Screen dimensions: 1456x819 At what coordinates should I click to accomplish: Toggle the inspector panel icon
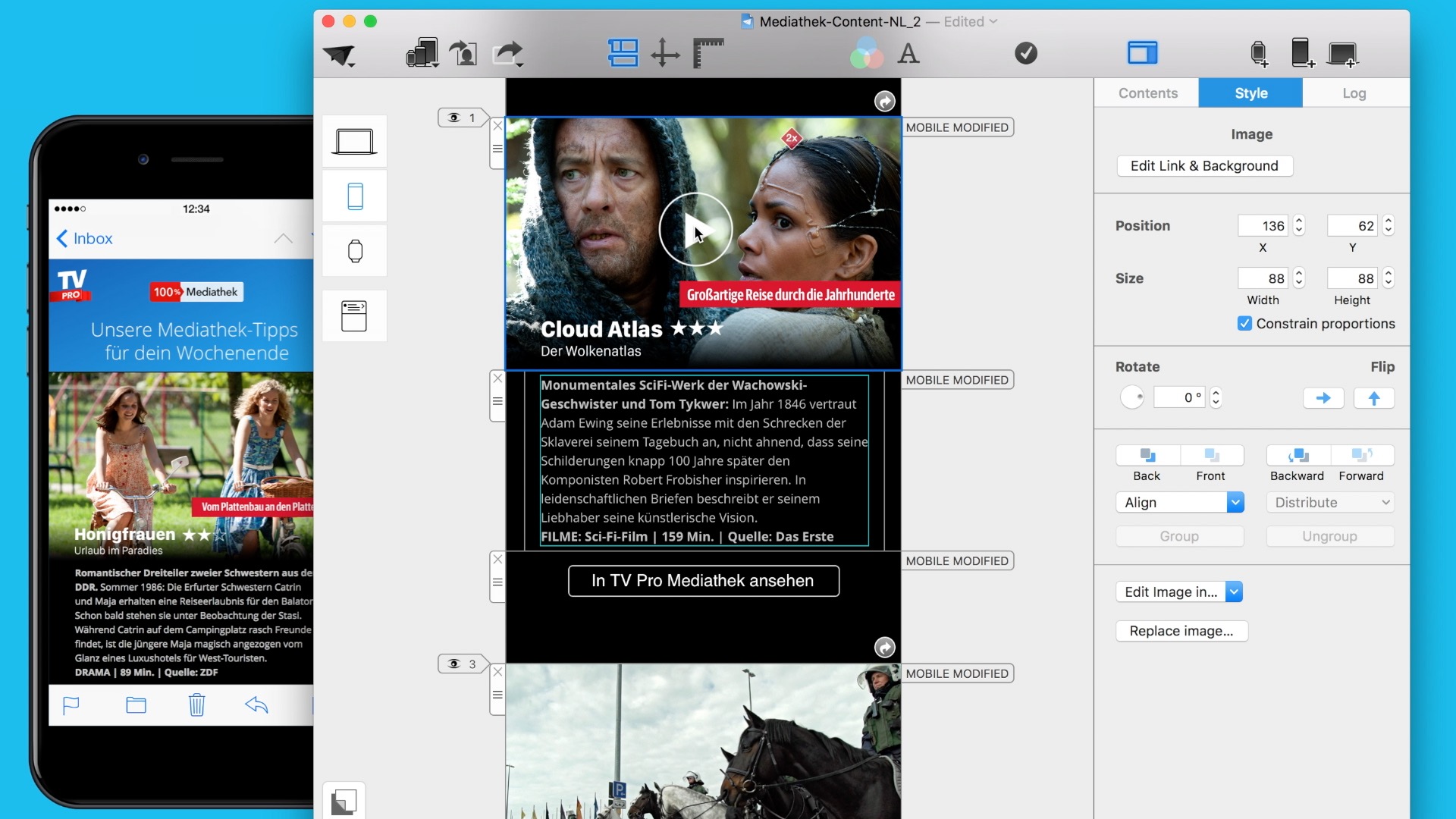(x=1142, y=53)
